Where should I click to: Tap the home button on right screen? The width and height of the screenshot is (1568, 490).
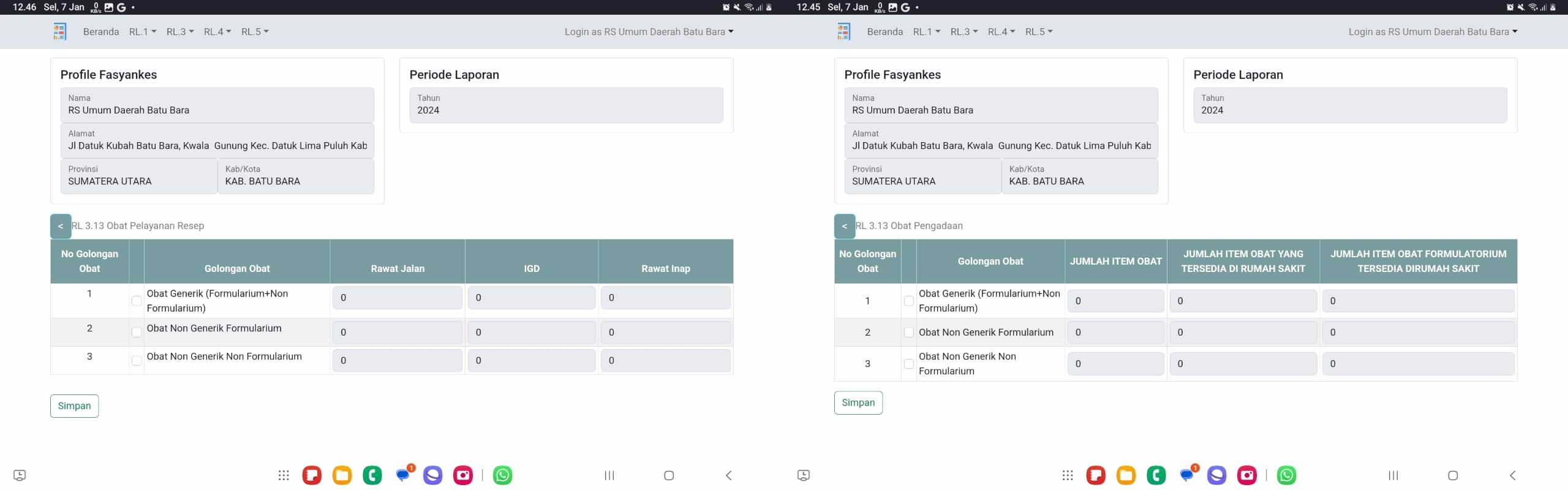1453,475
